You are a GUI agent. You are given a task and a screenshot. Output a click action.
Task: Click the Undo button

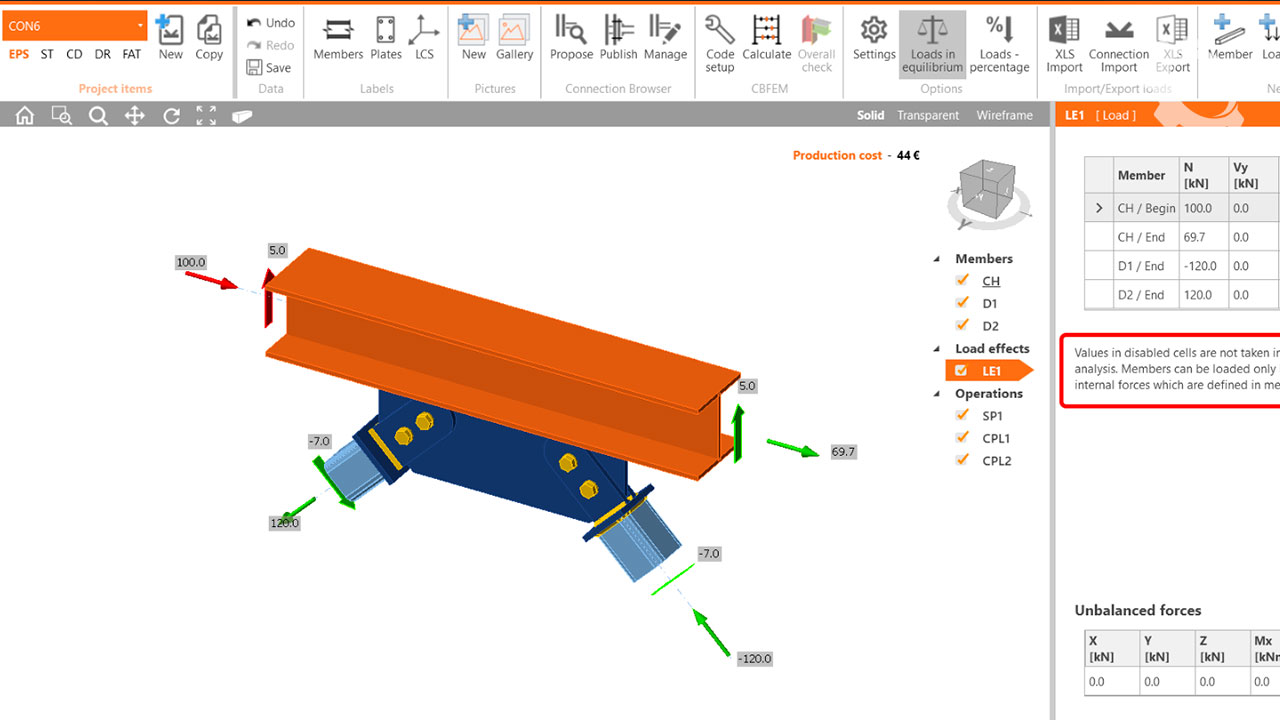[271, 23]
